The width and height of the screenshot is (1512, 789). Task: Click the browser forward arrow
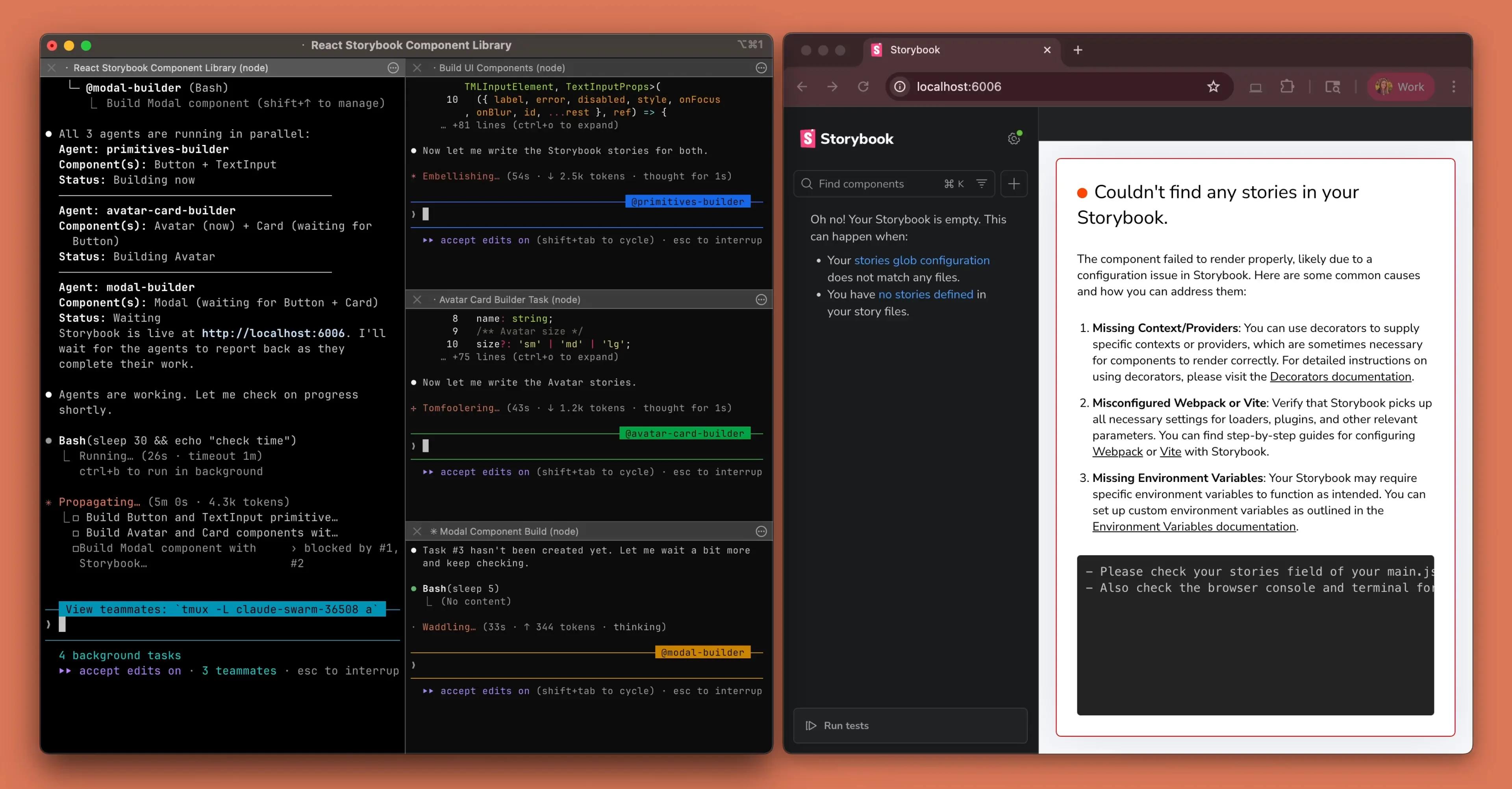pyautogui.click(x=832, y=87)
